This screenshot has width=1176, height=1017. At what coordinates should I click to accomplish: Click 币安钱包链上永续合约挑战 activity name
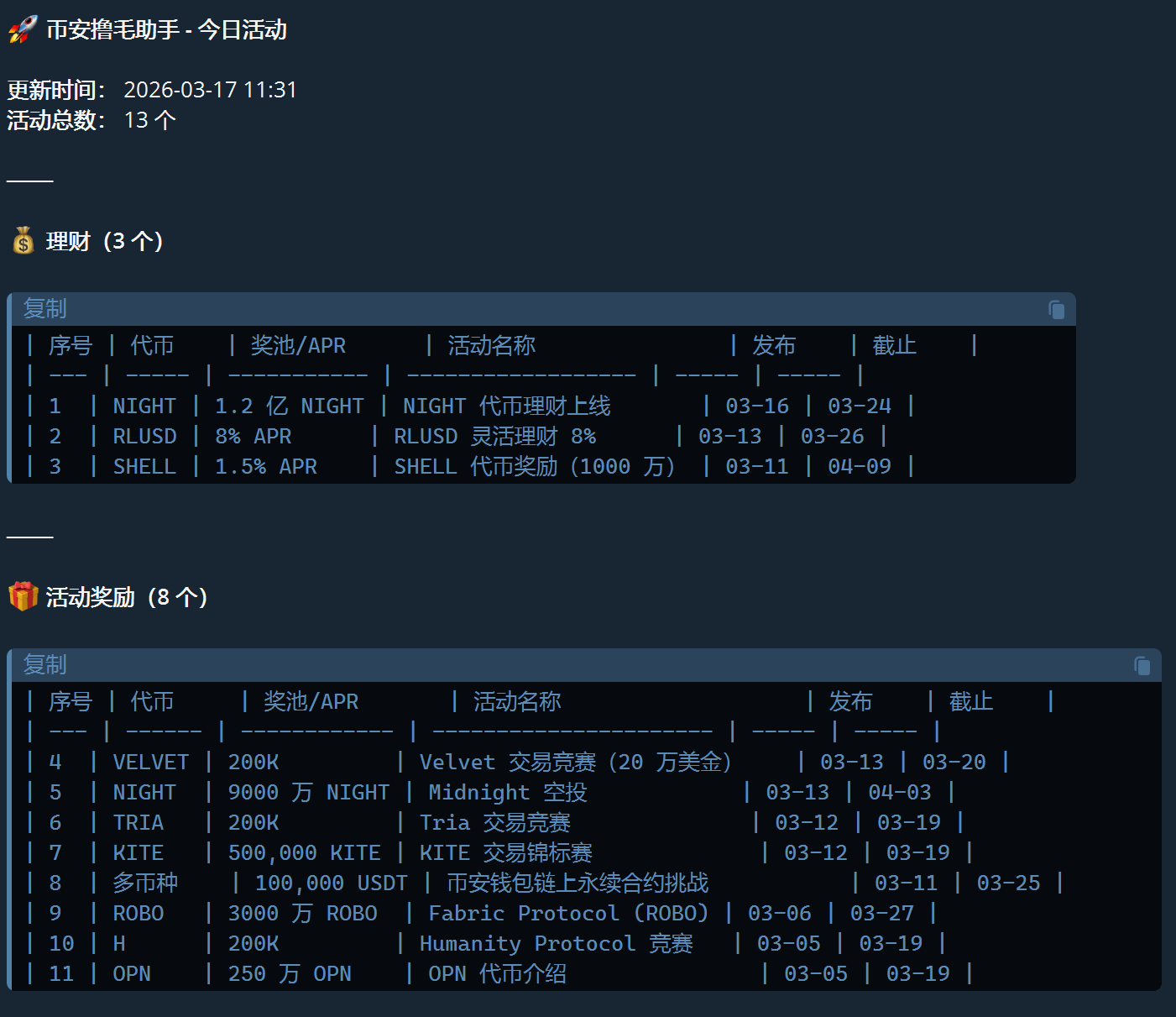point(578,883)
